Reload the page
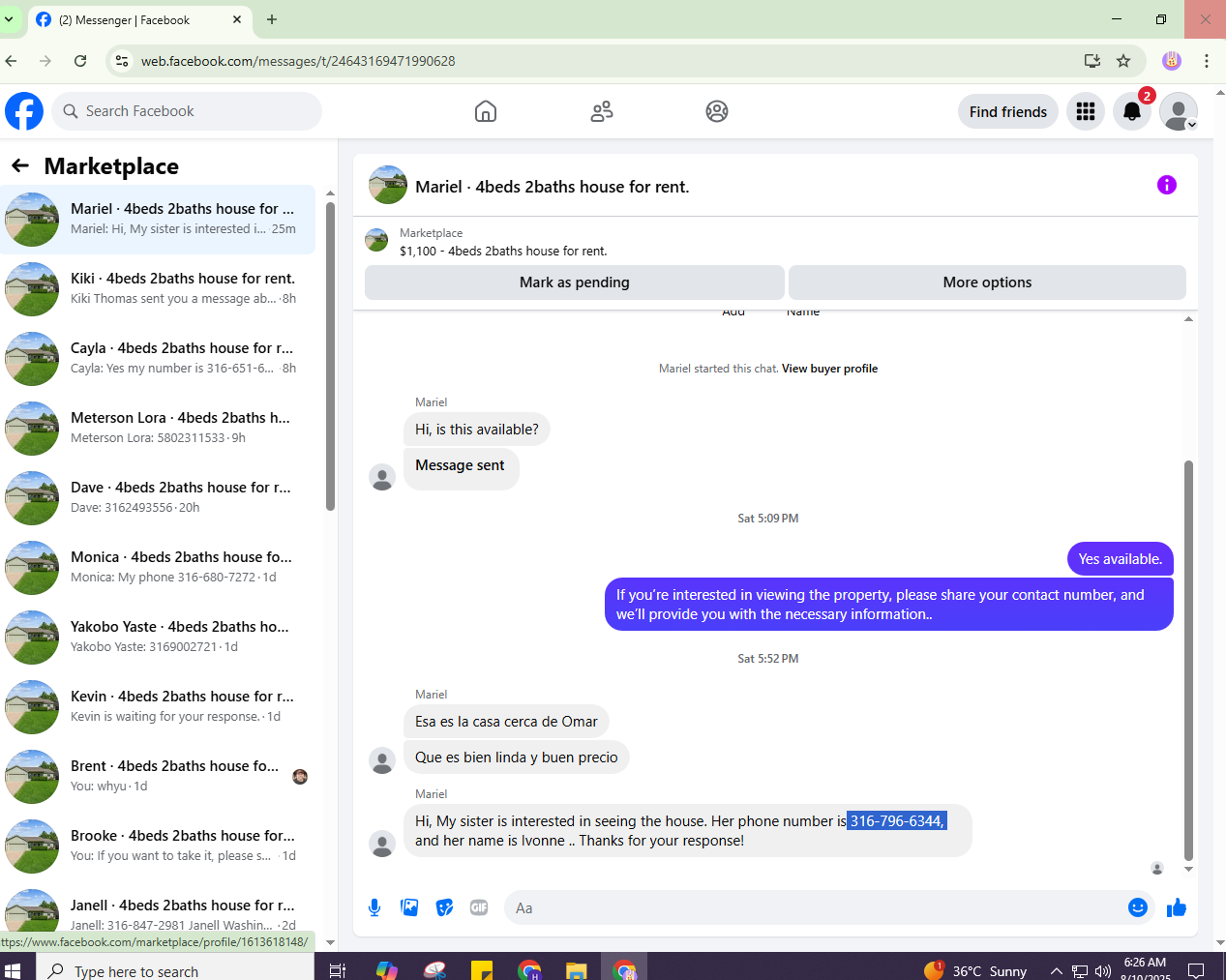Screen dimensions: 1226x980 coord(80,61)
